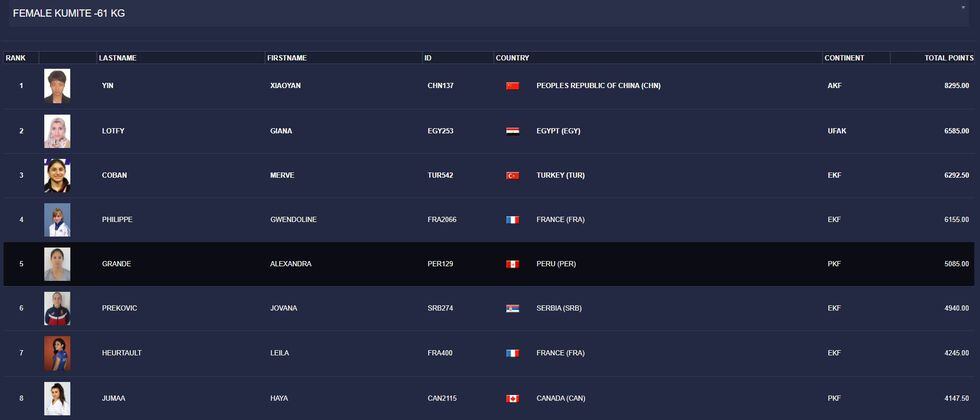The height and width of the screenshot is (420, 980).
Task: Sort by the Rank column header
Action: click(x=16, y=58)
